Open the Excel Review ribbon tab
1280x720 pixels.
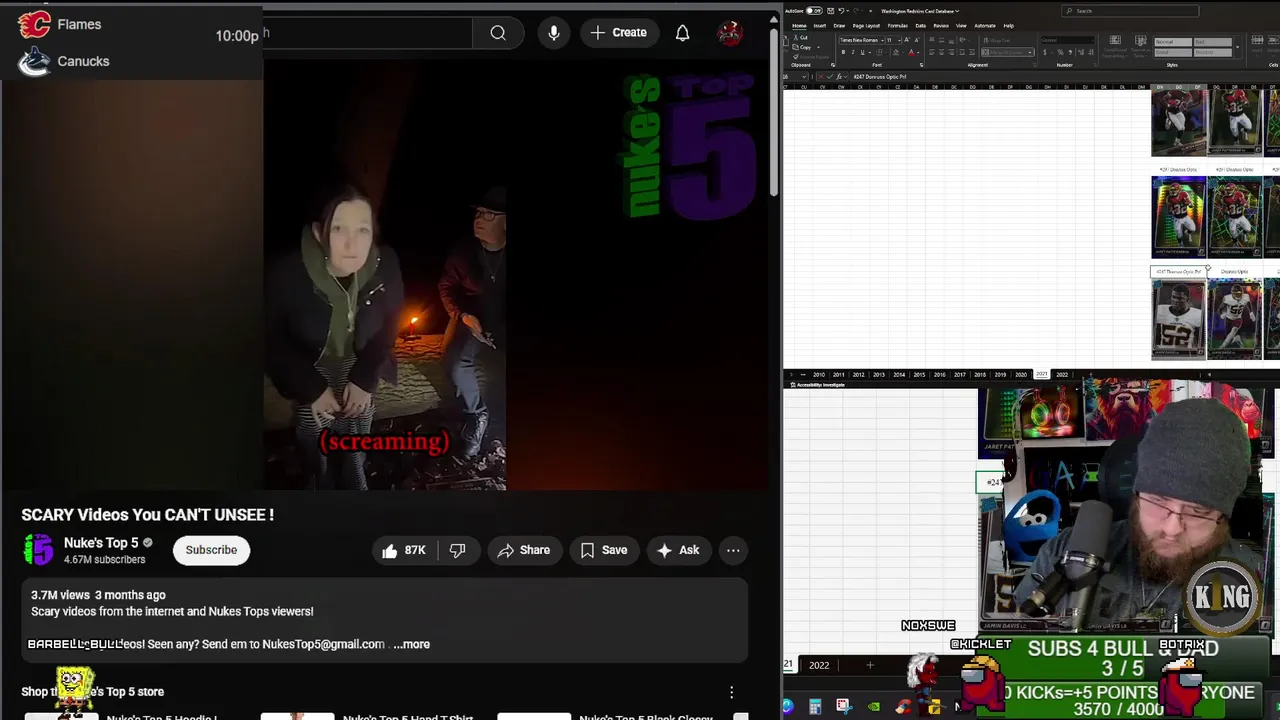941,26
